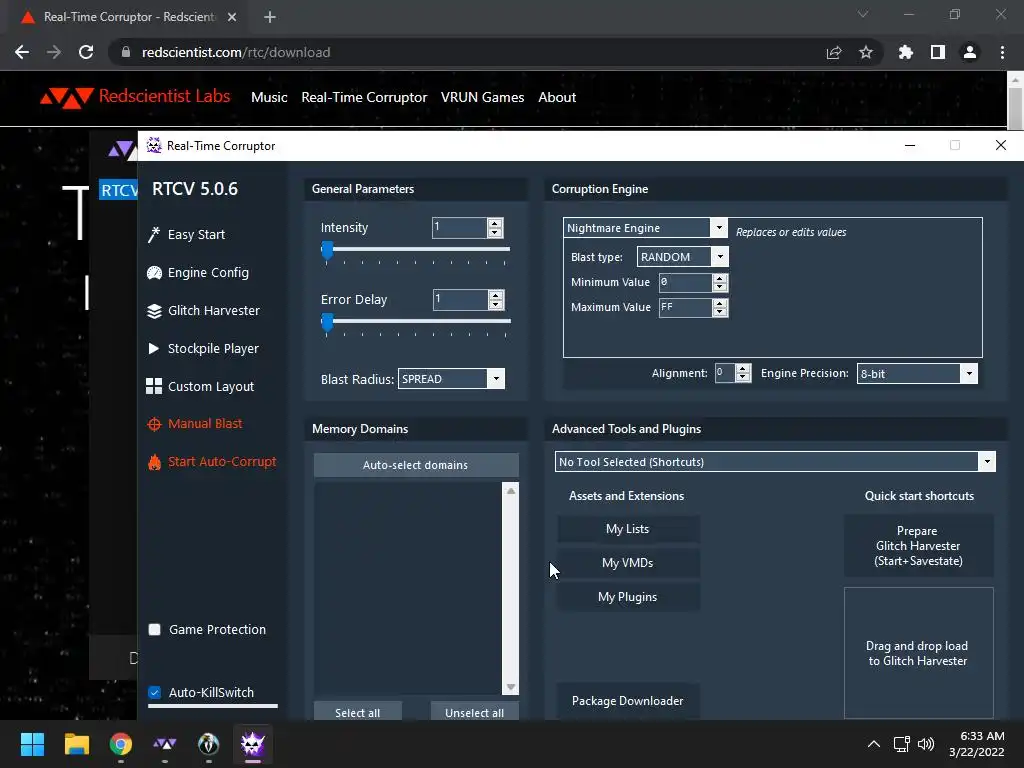Increase Intensity with the up stepper
This screenshot has width=1024, height=768.
(495, 223)
